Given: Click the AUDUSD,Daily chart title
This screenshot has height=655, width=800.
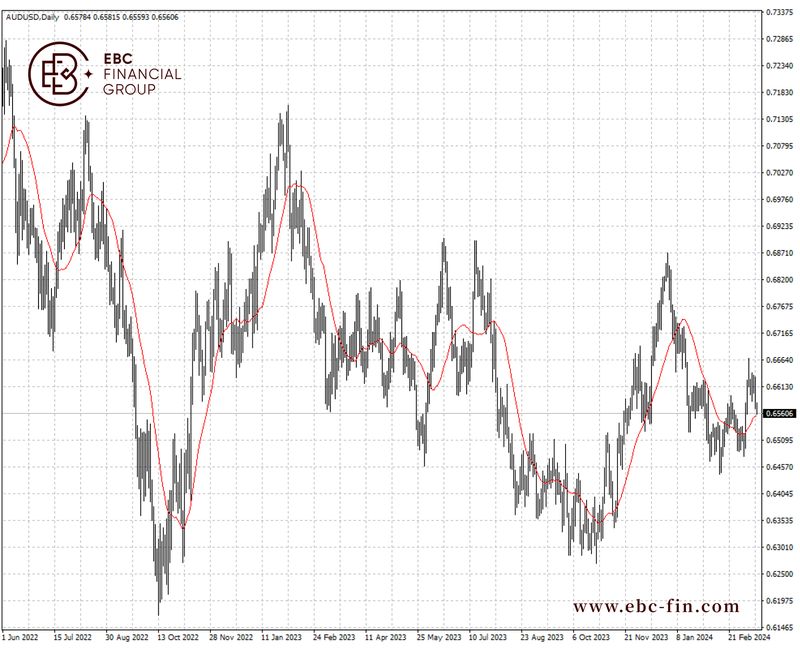Looking at the screenshot, I should coord(31,18).
